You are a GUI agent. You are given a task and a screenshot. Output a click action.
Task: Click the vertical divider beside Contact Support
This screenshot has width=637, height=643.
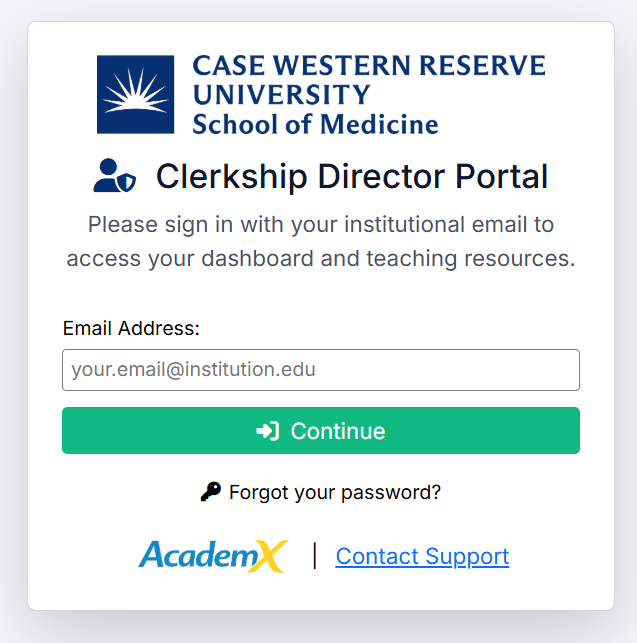pos(315,556)
